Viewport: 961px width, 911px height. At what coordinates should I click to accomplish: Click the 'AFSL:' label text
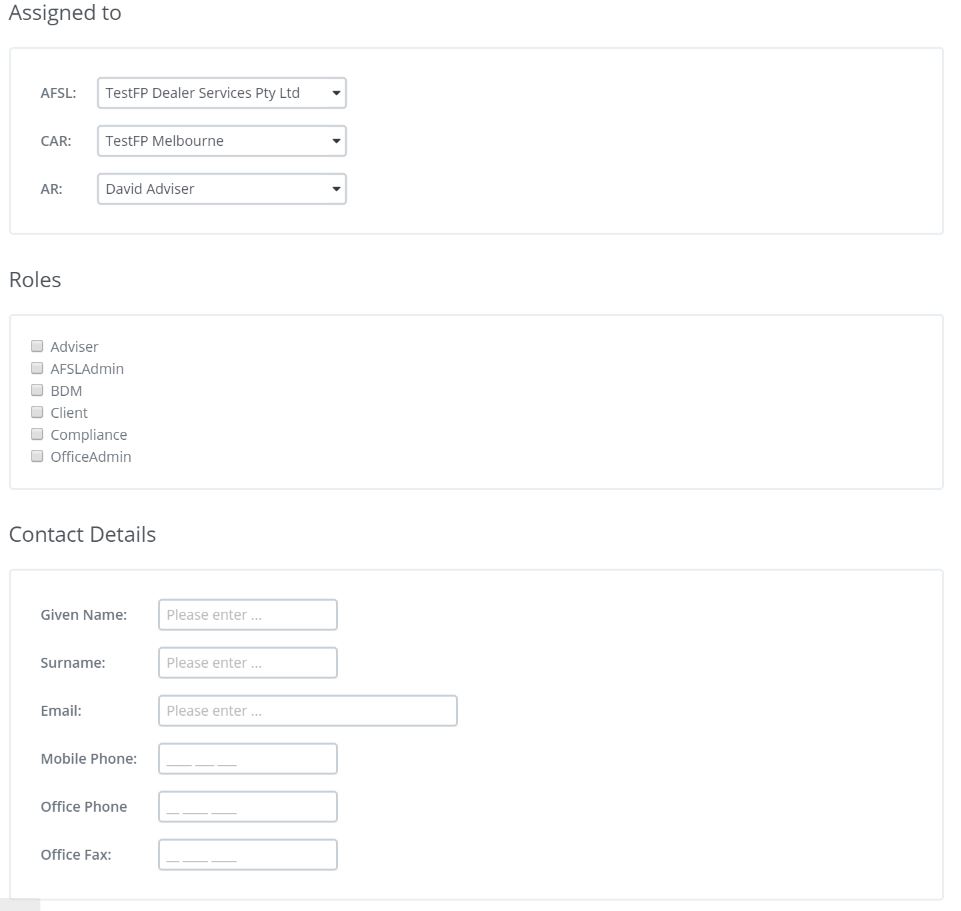[x=58, y=93]
